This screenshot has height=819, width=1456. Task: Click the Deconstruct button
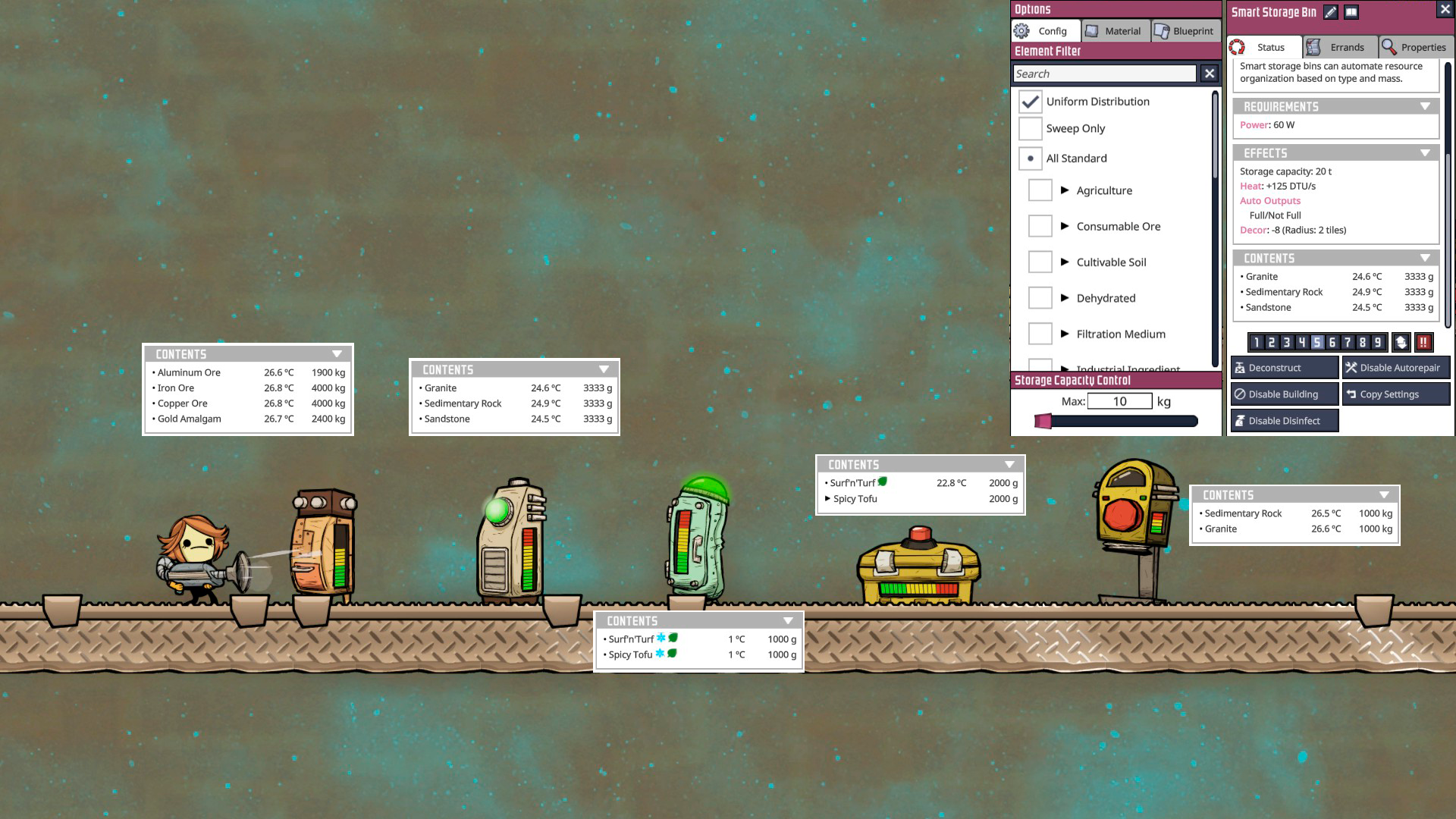pyautogui.click(x=1284, y=368)
